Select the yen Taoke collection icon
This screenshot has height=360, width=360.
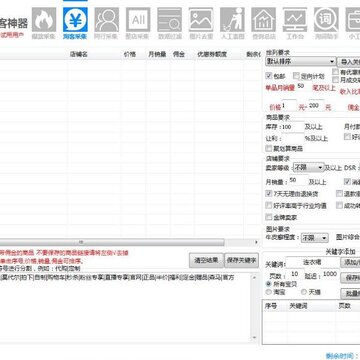(x=75, y=20)
